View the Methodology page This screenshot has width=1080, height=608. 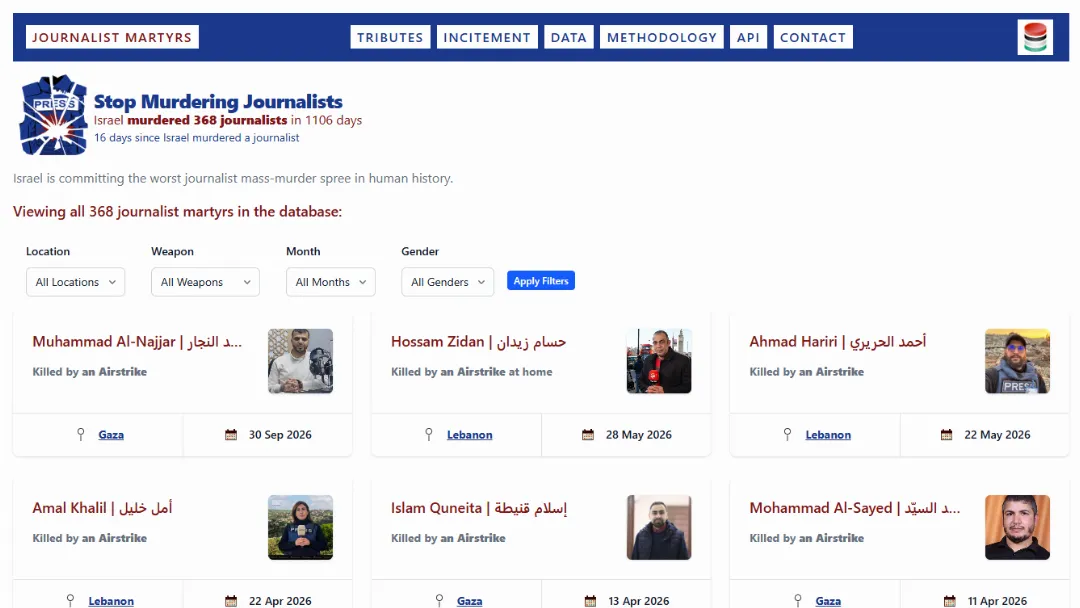click(x=662, y=37)
